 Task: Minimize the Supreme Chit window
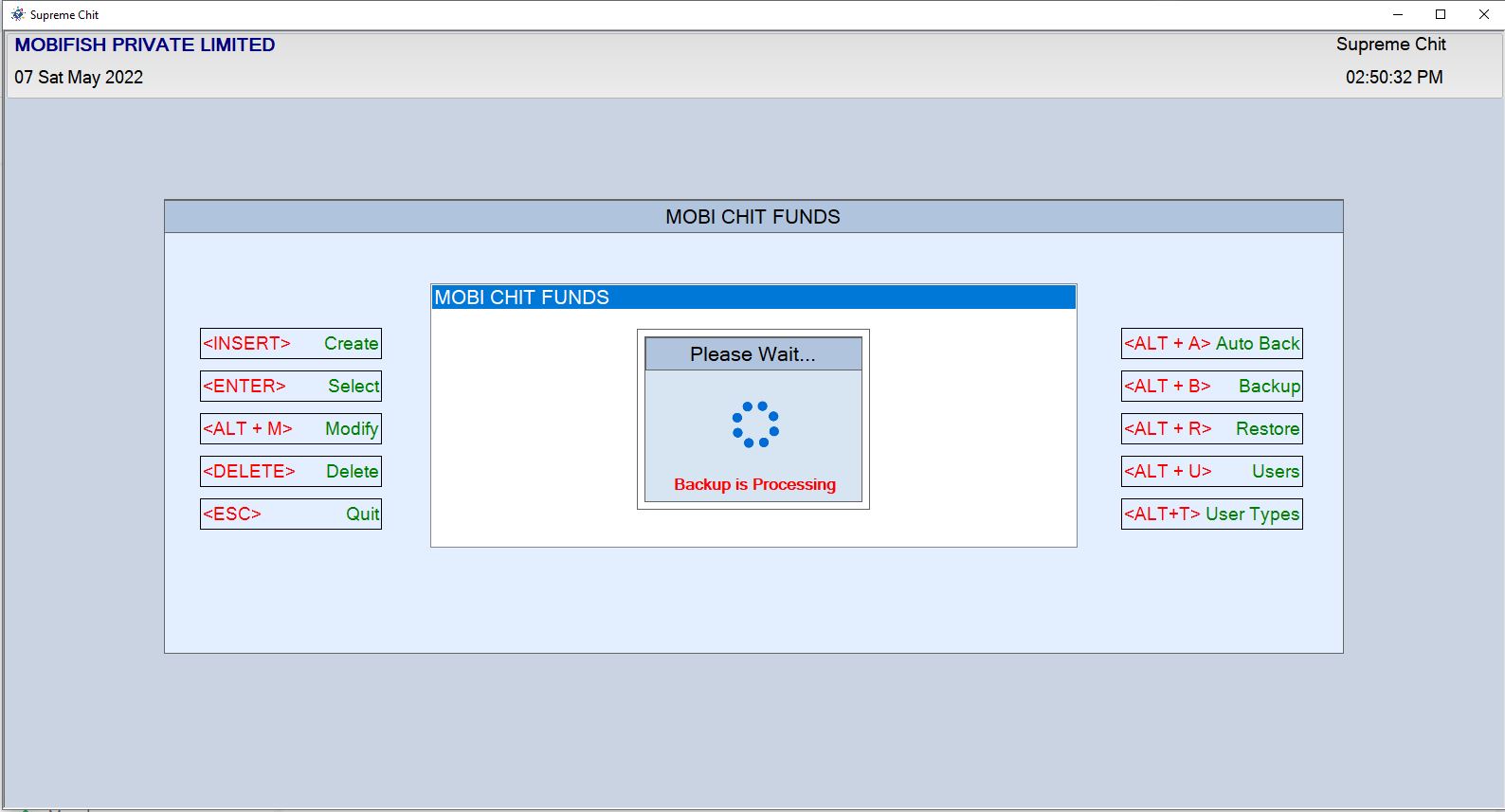(x=1398, y=14)
